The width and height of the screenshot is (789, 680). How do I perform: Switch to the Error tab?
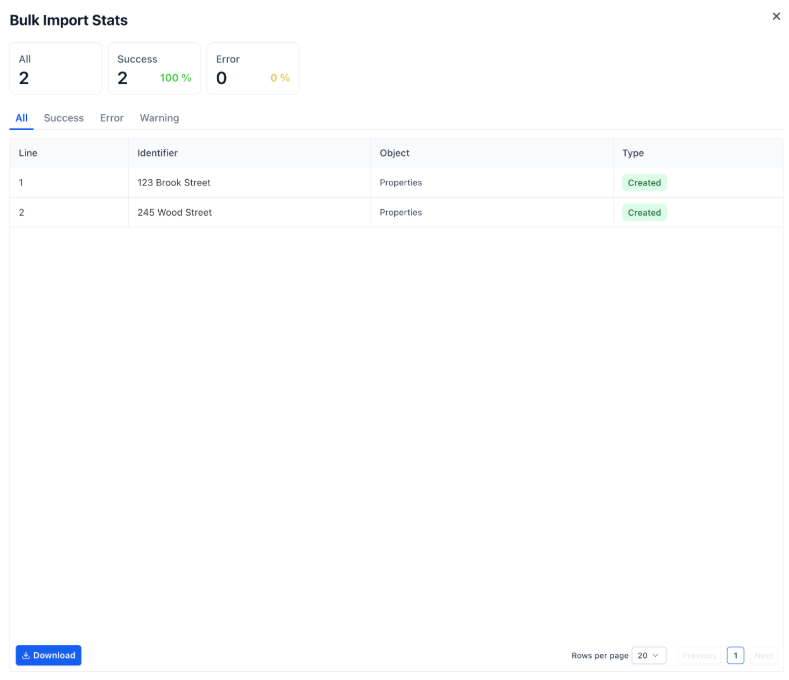coord(112,118)
